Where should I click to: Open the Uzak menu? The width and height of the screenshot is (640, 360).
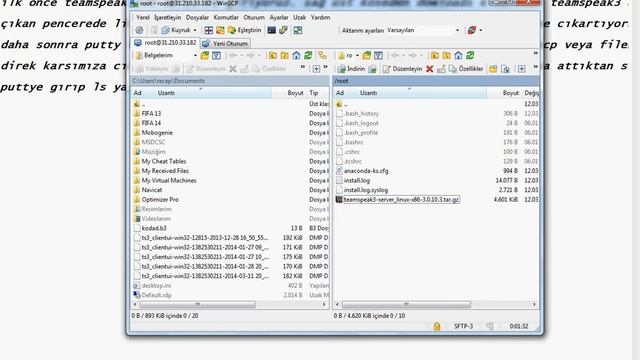[299, 18]
